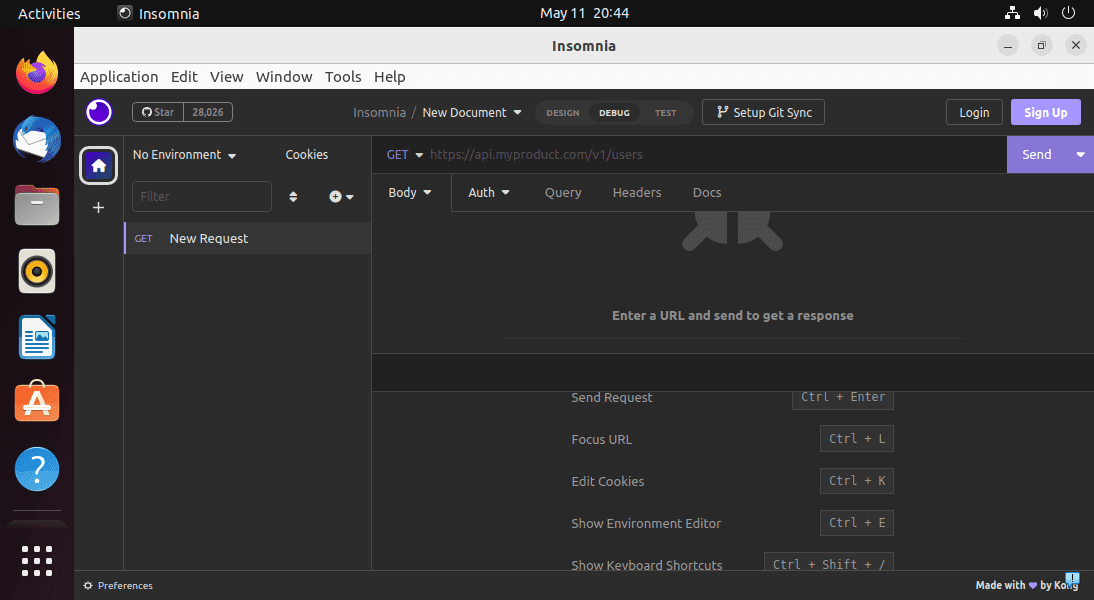Open the Query tab
Viewport: 1094px width, 600px height.
(x=563, y=193)
